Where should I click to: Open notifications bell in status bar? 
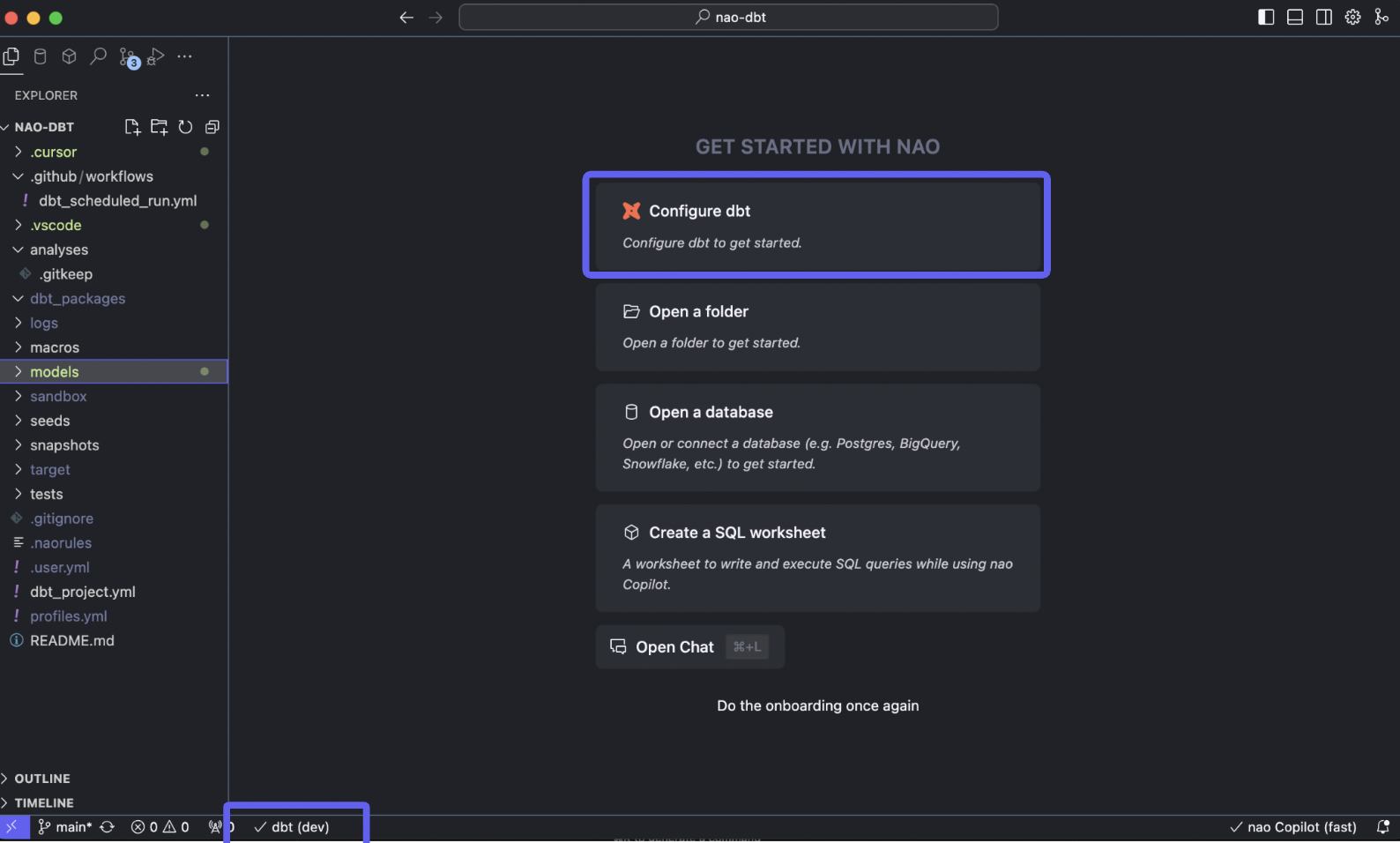(1382, 827)
